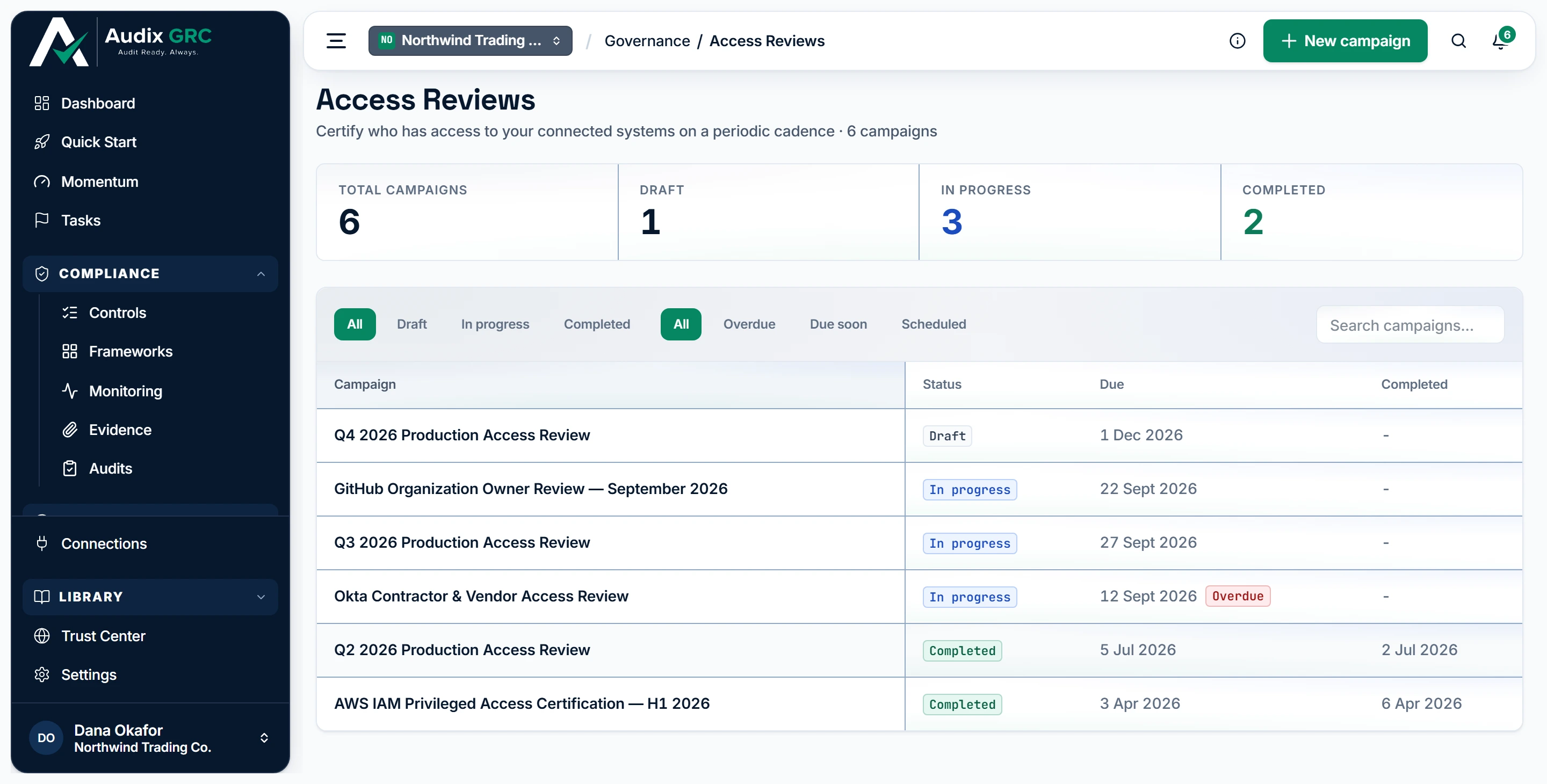The height and width of the screenshot is (784, 1547).
Task: Click the Library book icon
Action: 41,597
